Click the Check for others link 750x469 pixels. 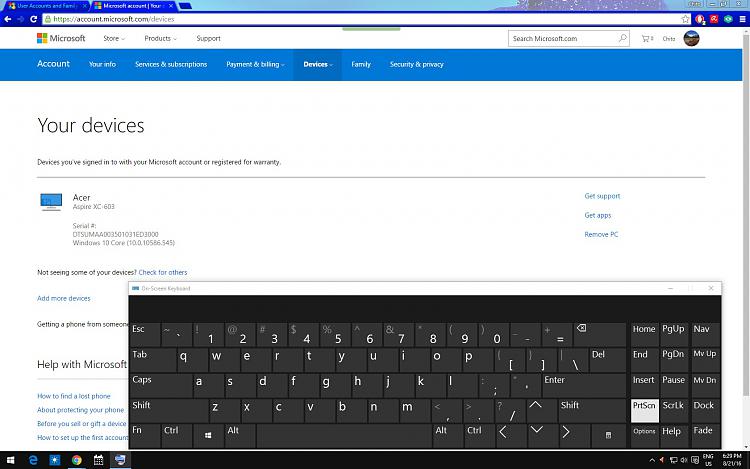point(163,272)
